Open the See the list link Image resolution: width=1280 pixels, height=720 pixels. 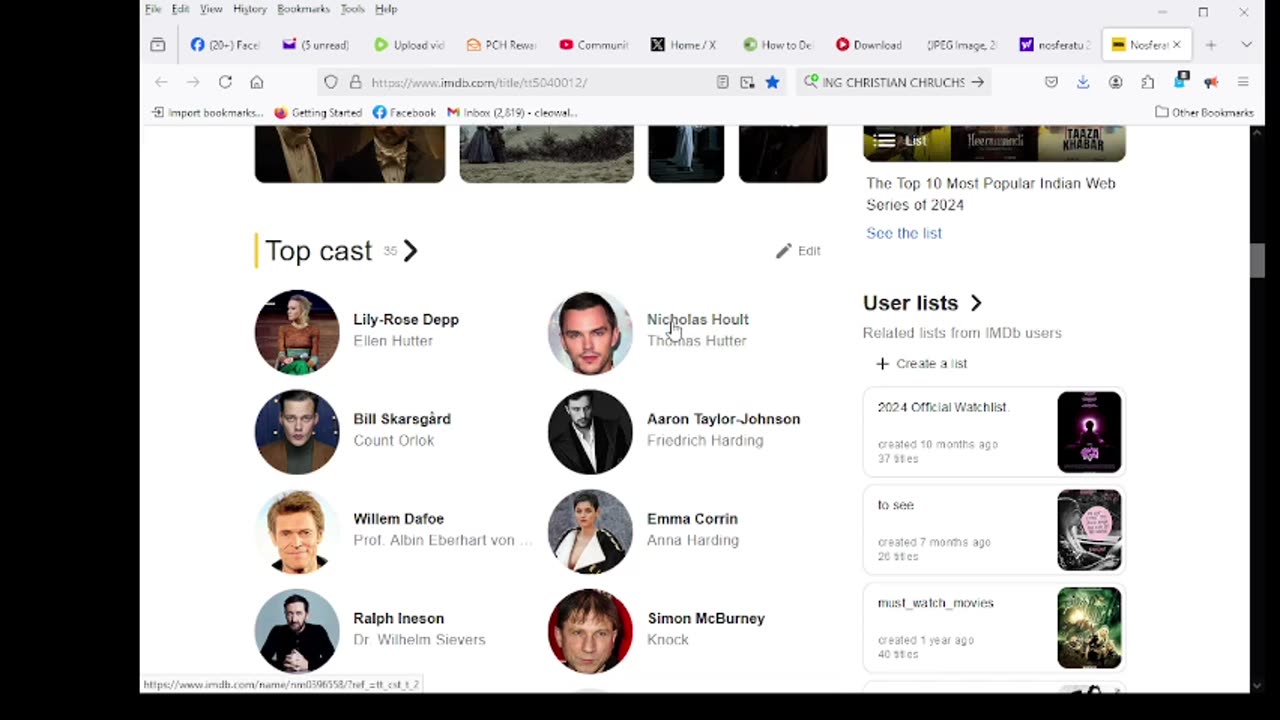click(x=904, y=233)
